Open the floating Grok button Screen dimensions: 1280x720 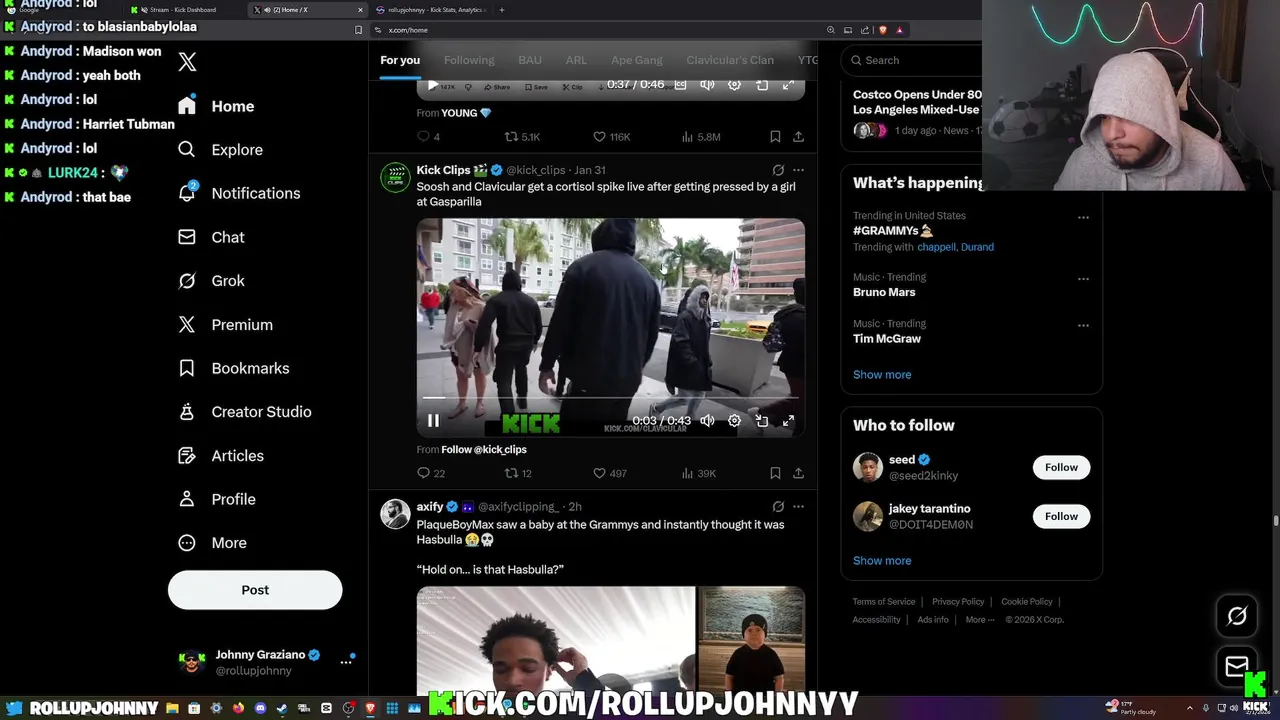click(1237, 616)
